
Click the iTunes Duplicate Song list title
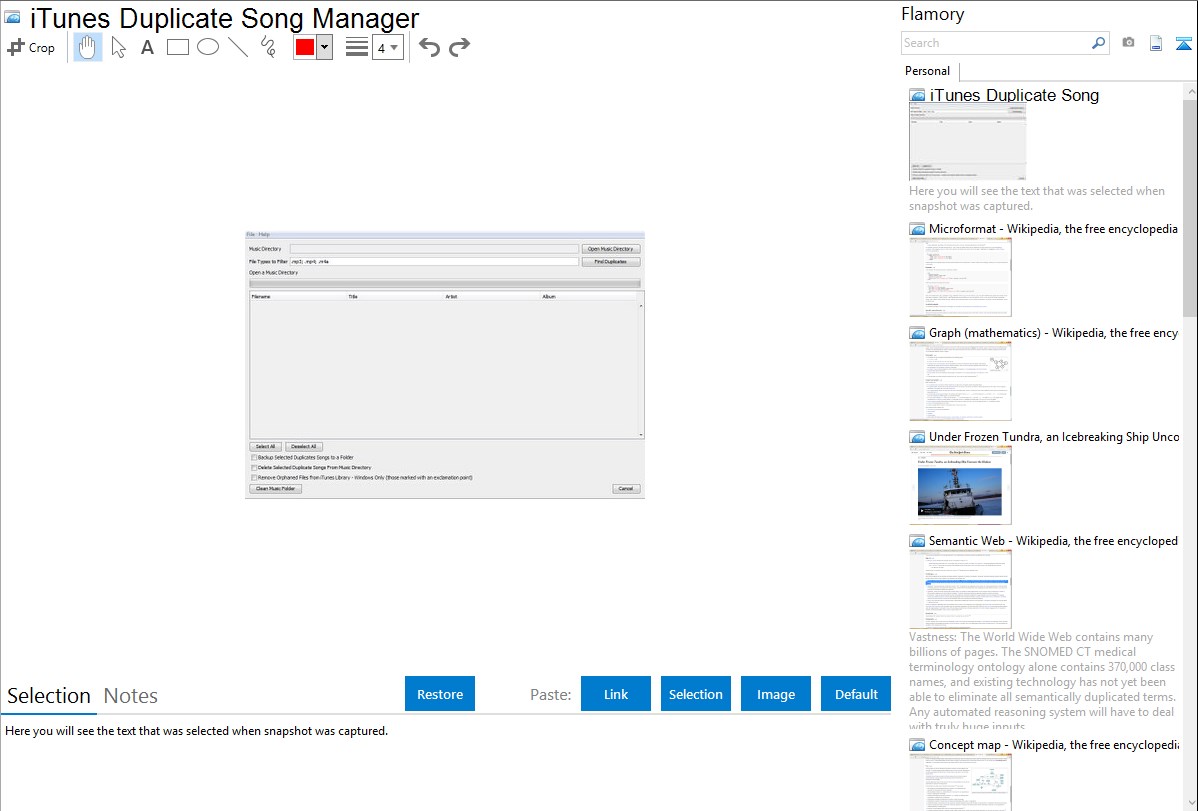(1014, 95)
